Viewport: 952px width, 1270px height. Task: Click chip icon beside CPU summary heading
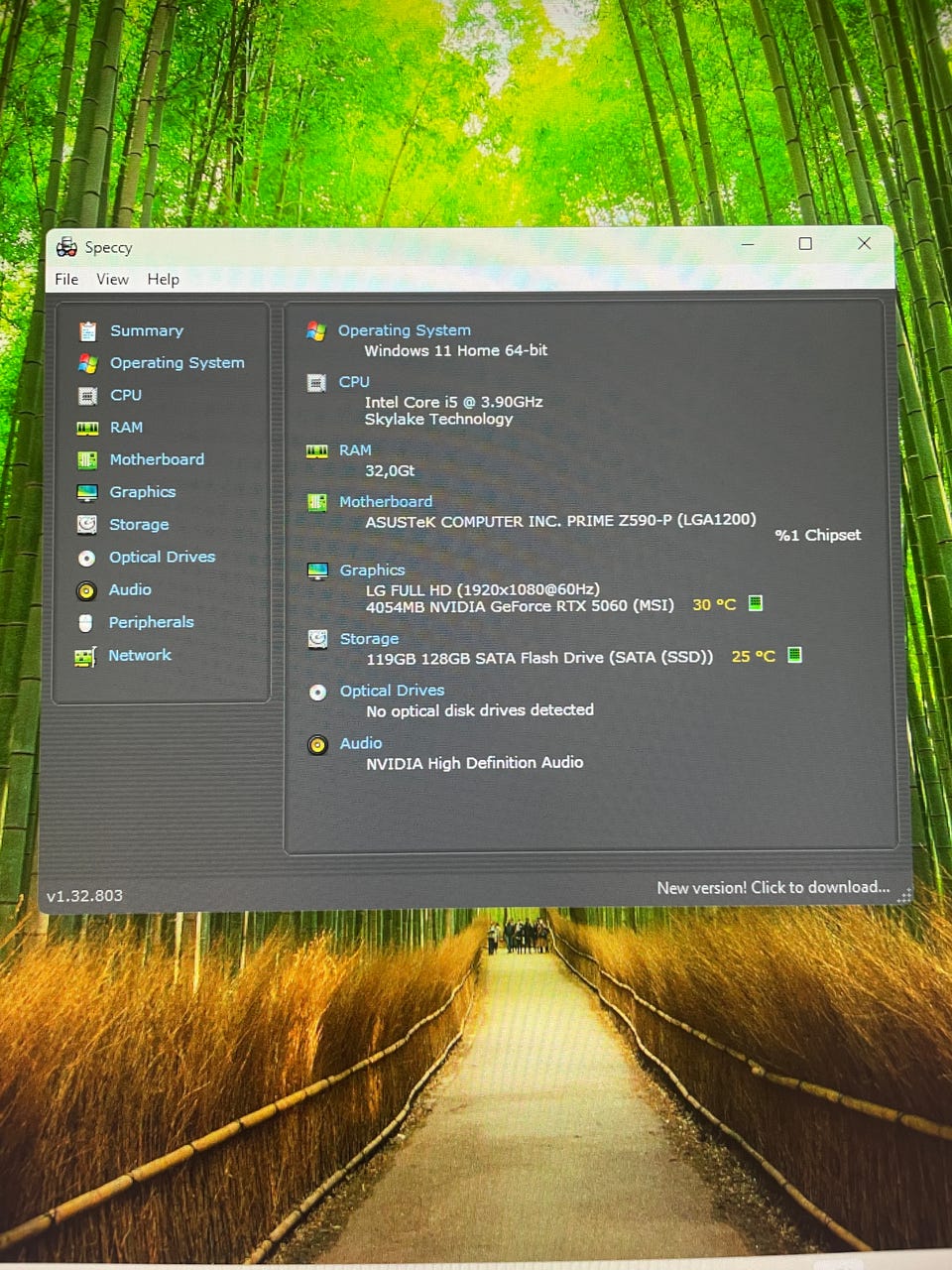[x=316, y=383]
